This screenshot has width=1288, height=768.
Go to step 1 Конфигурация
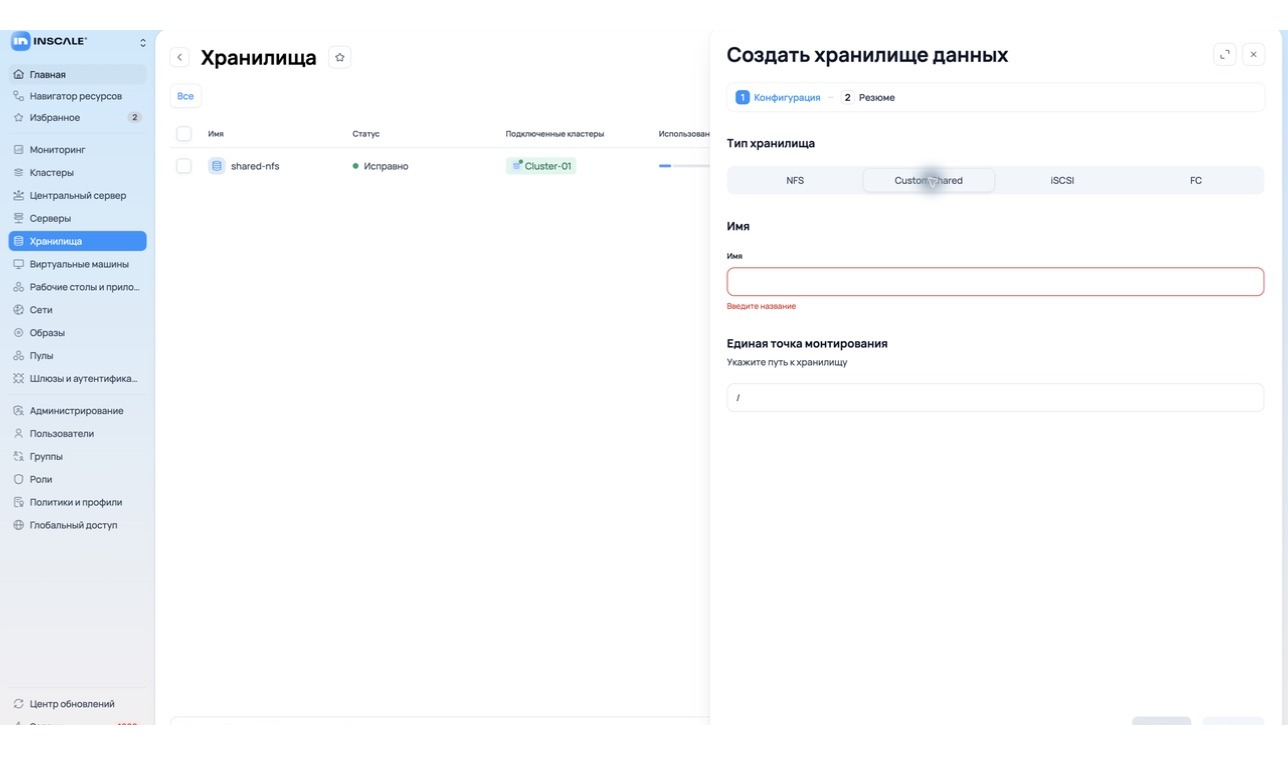tap(778, 97)
